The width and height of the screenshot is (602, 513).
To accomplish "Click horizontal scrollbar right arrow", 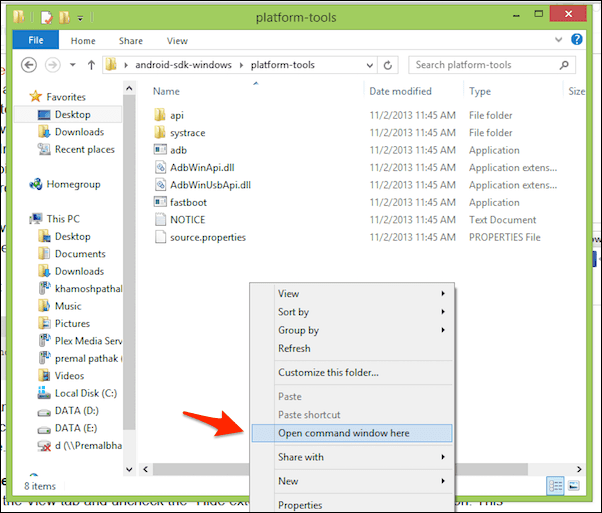I will pos(579,469).
